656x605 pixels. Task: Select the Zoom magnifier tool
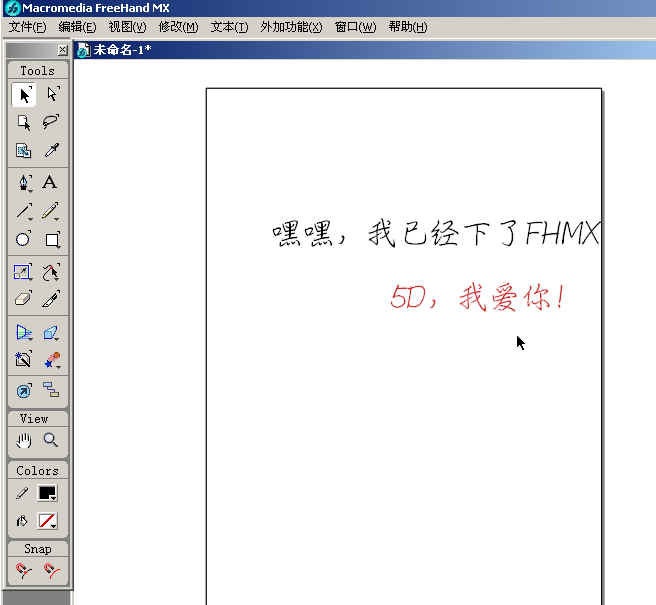pos(51,440)
